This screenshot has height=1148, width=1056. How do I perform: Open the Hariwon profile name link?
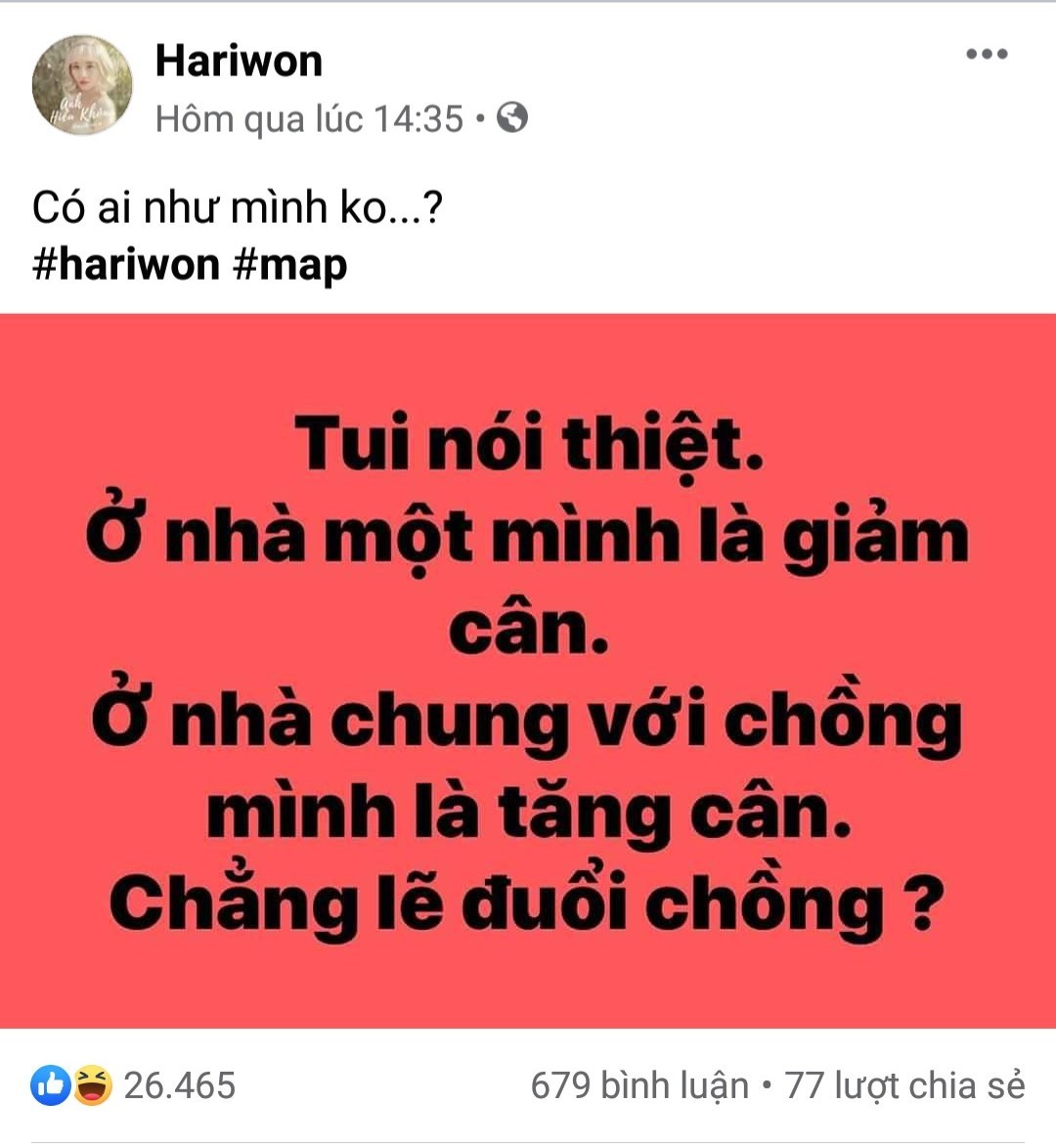pos(239,60)
